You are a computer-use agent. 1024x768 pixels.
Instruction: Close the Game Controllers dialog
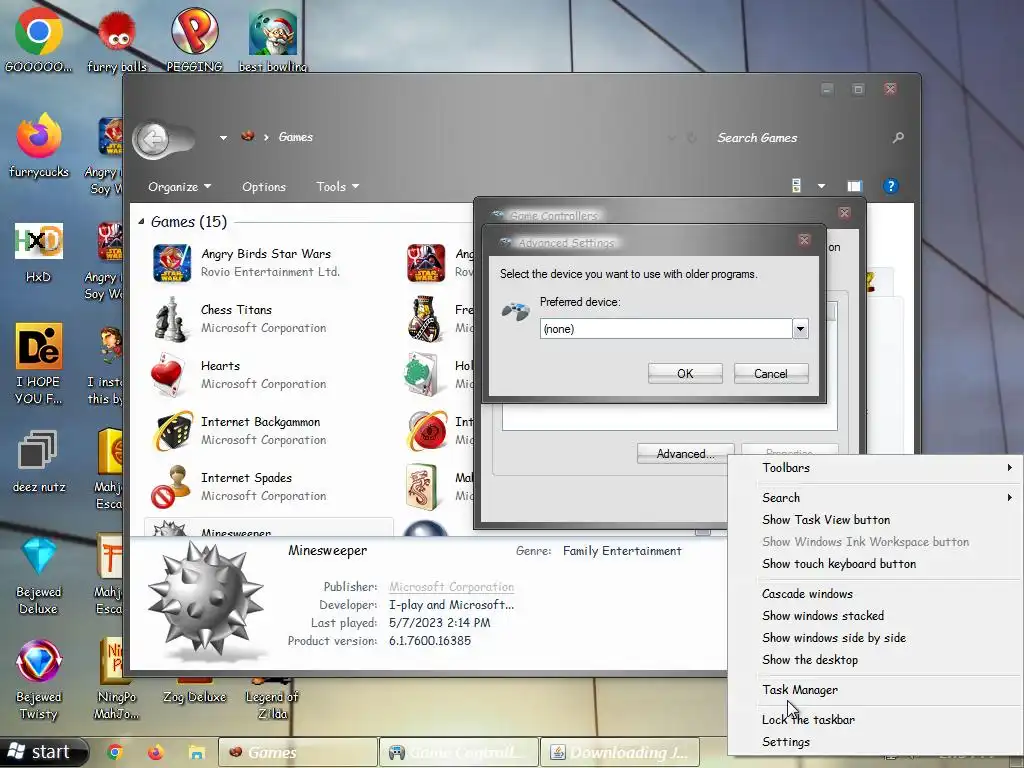(844, 213)
